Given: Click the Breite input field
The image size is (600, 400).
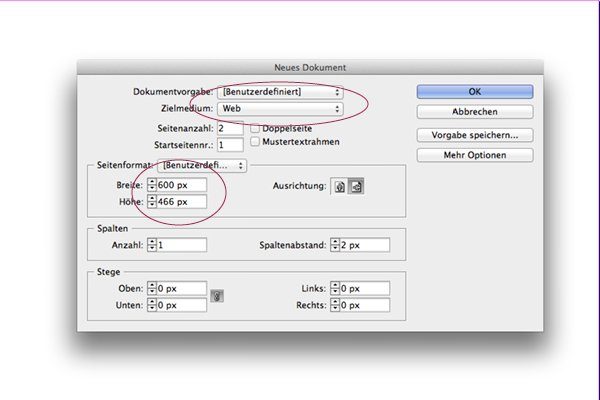Looking at the screenshot, I should click(x=182, y=185).
